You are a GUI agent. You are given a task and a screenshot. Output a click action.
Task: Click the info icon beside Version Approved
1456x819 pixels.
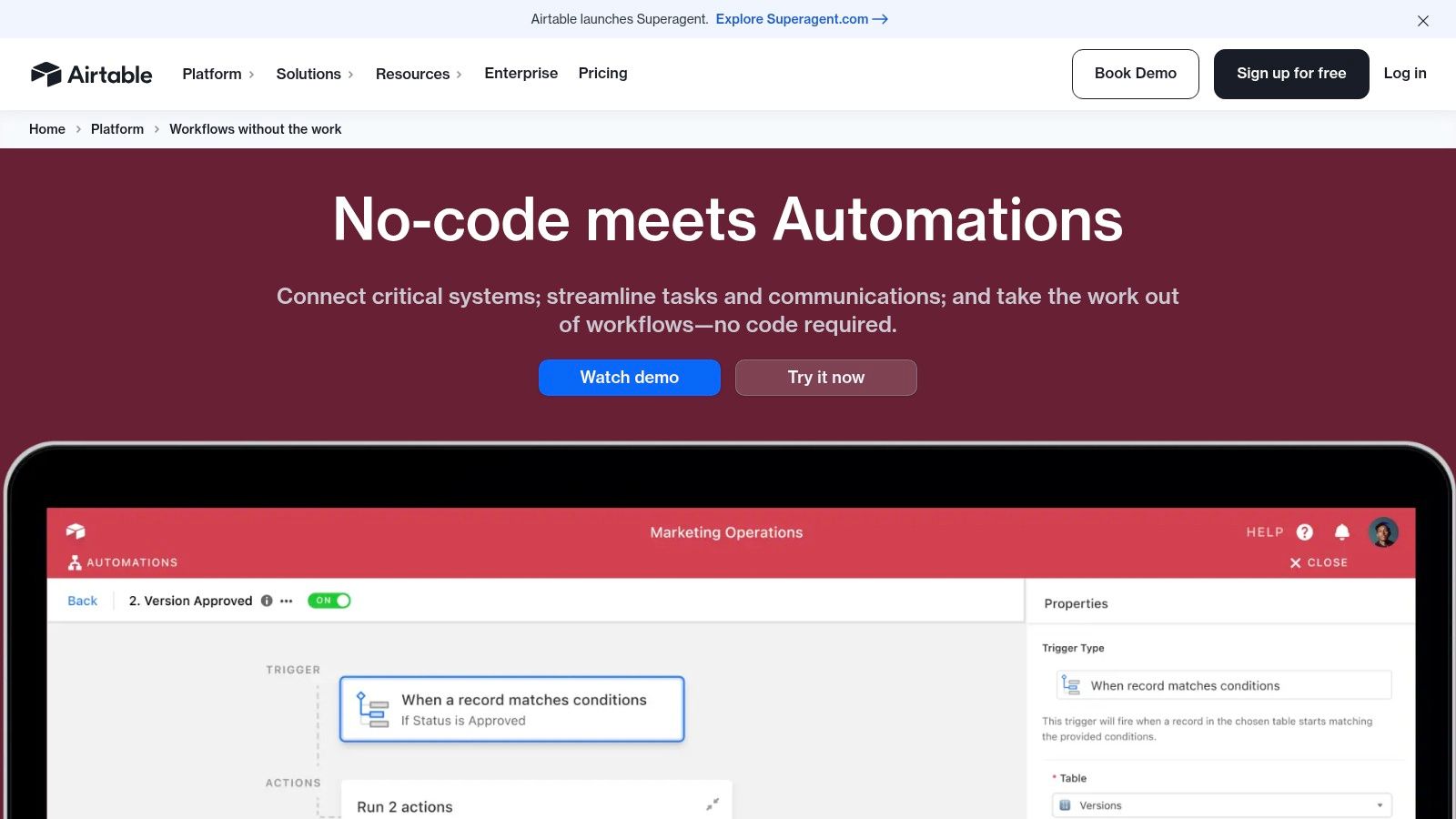click(266, 601)
